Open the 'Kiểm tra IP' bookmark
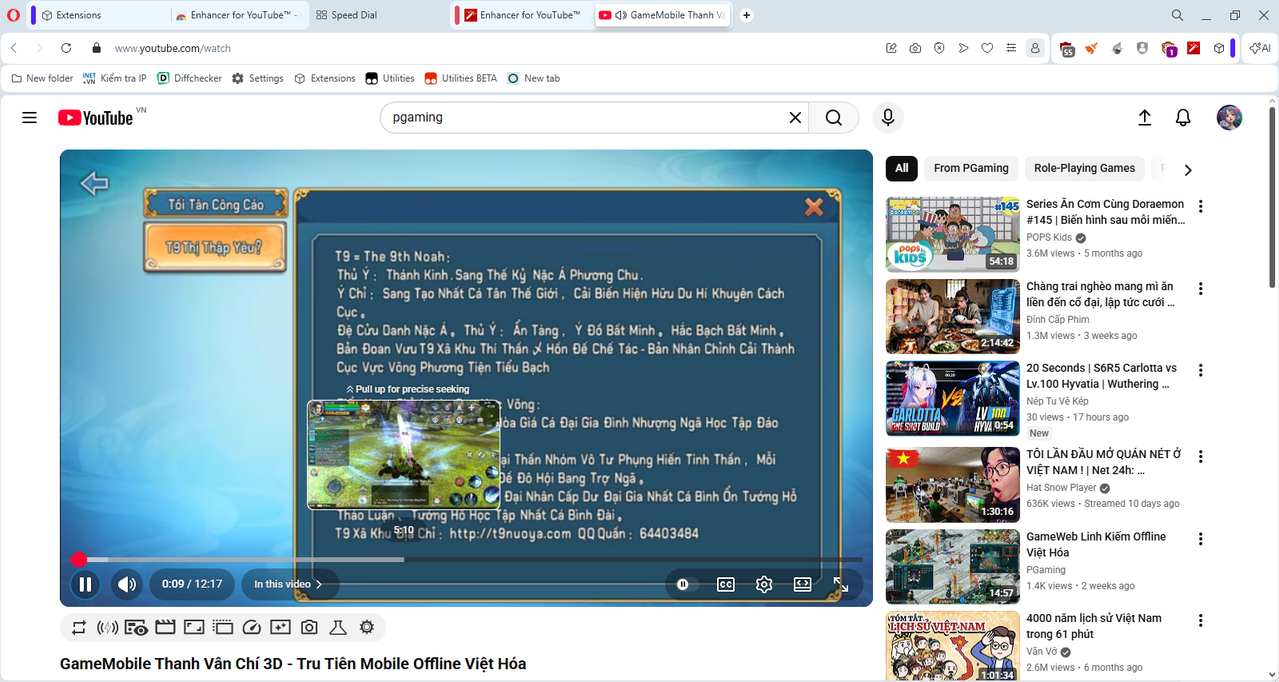1279x682 pixels. (115, 78)
